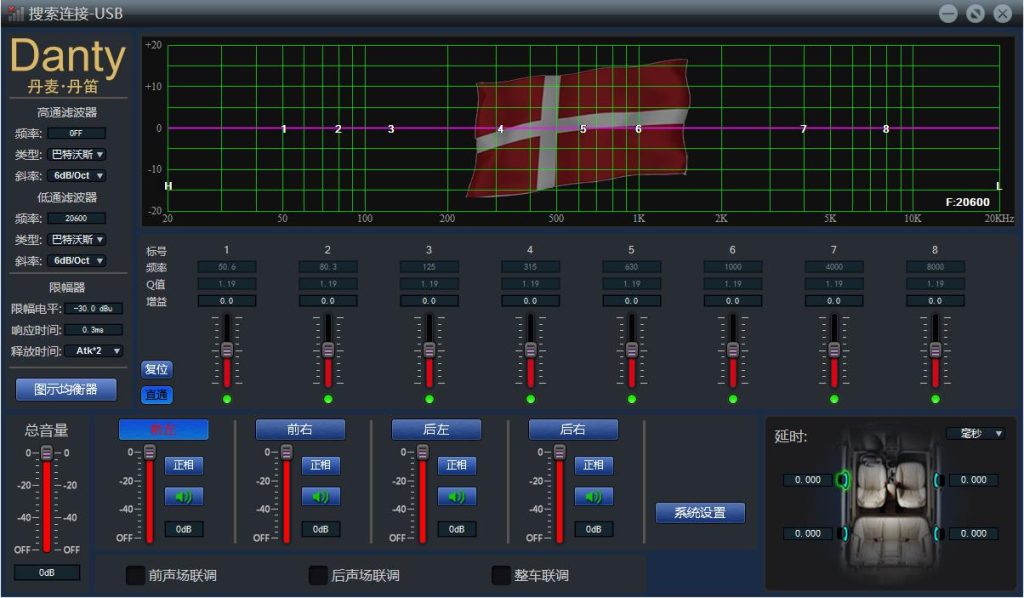Mute the 前右 channel speaker
The width and height of the screenshot is (1024, 598).
[320, 497]
